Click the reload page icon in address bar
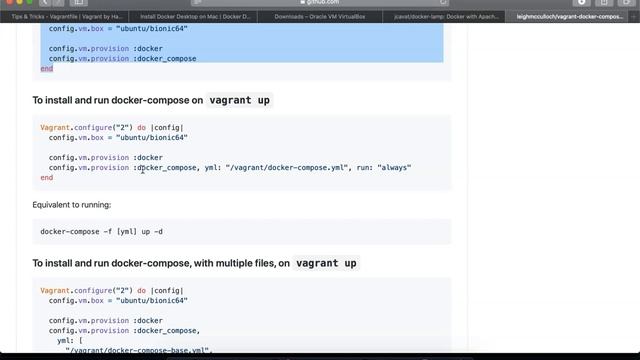The image size is (640, 360). pyautogui.click(x=443, y=2)
